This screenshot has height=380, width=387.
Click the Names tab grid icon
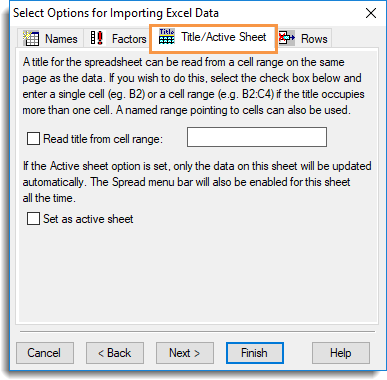31,38
